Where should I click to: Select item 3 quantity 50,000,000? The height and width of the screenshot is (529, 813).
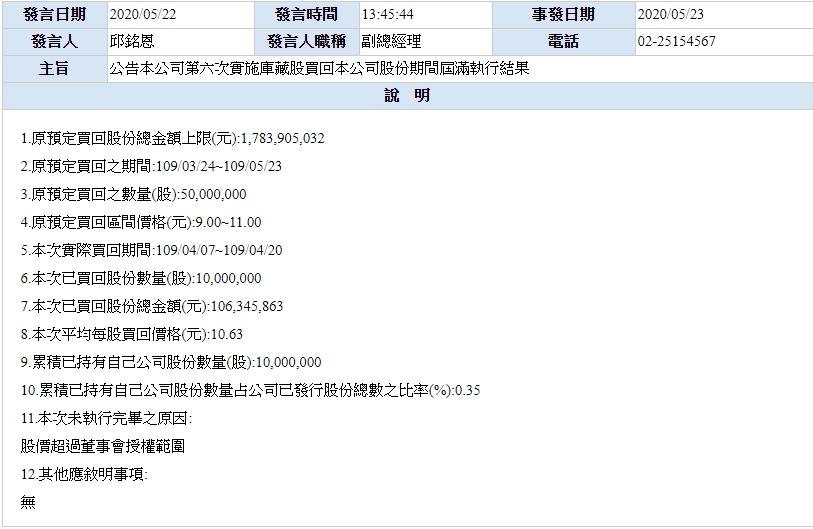click(x=213, y=194)
